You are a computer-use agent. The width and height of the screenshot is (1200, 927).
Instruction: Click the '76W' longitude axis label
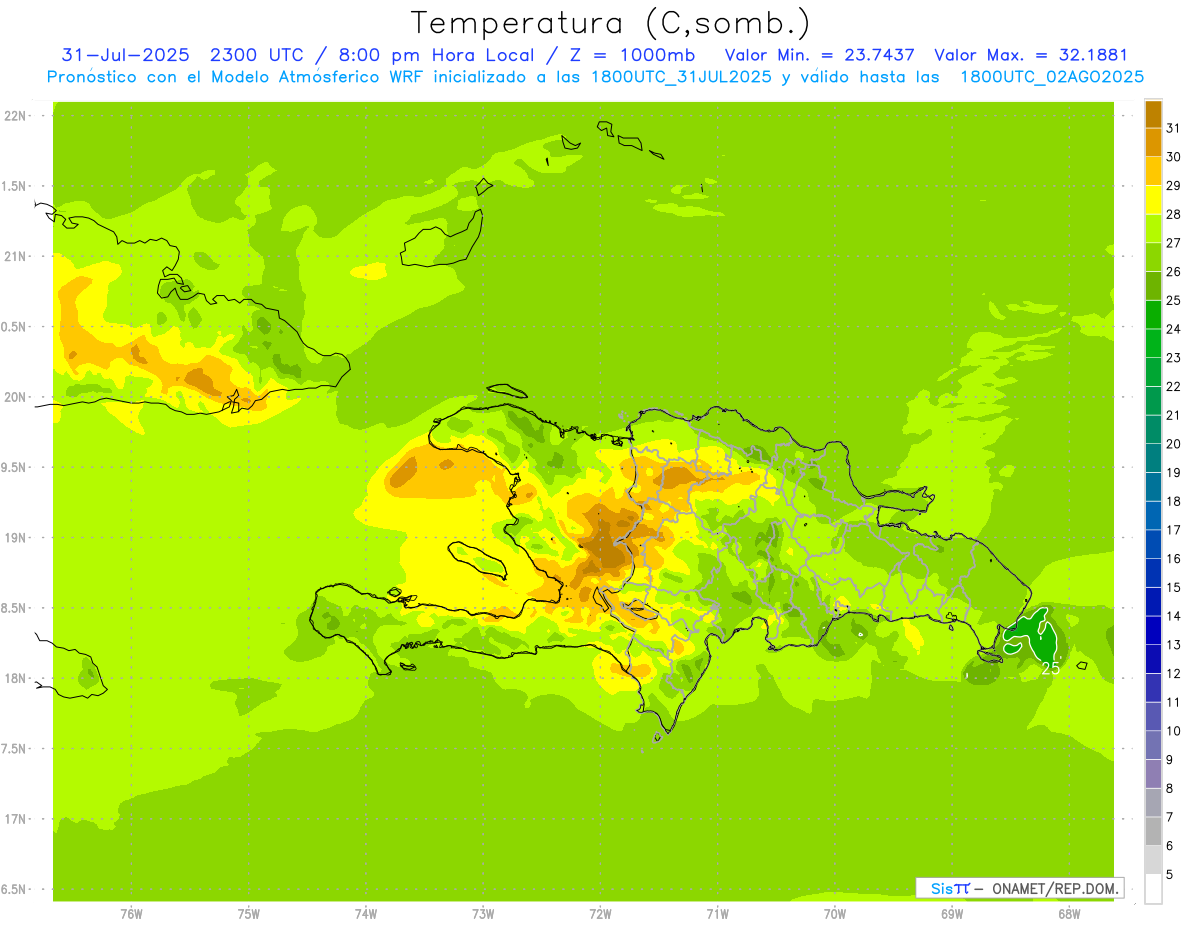tap(131, 914)
